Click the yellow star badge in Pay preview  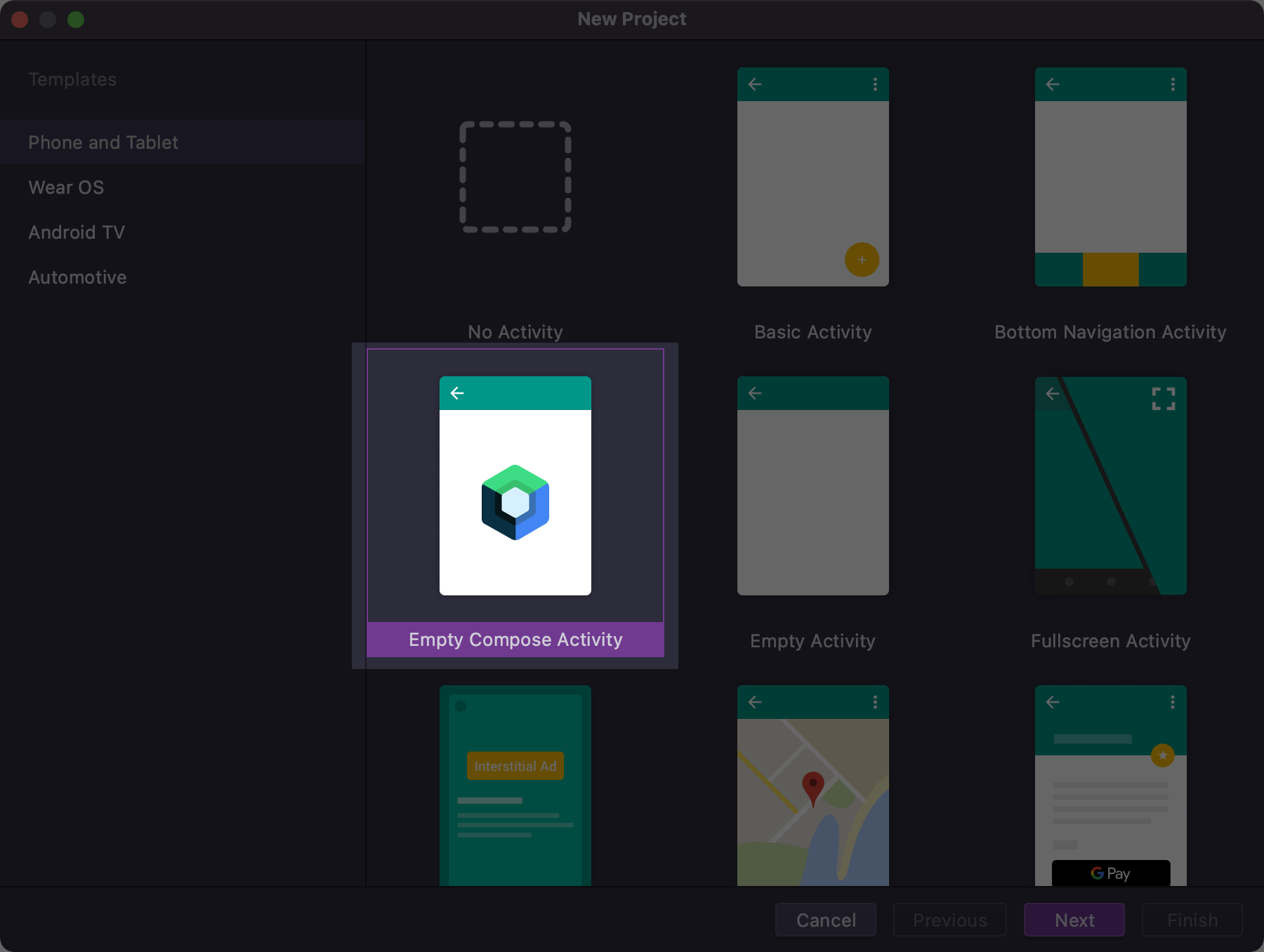tap(1163, 755)
